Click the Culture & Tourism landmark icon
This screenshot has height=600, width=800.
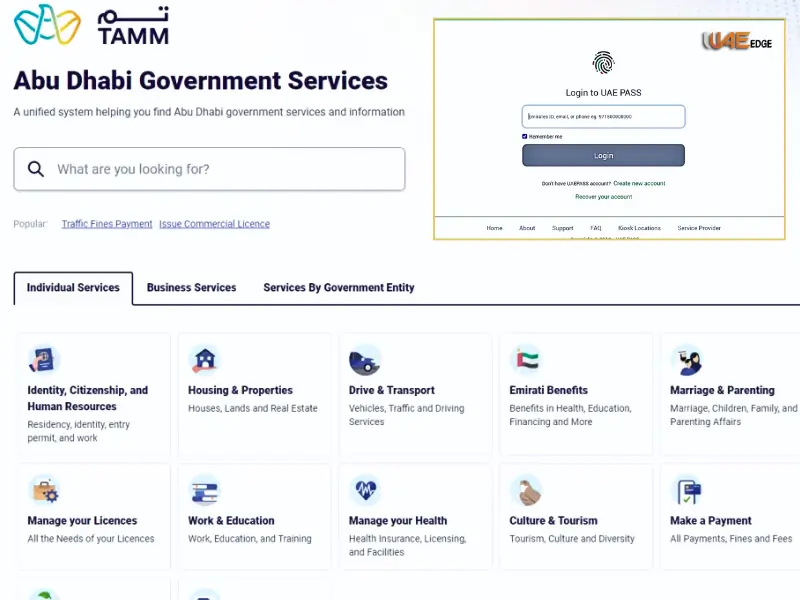pos(527,490)
